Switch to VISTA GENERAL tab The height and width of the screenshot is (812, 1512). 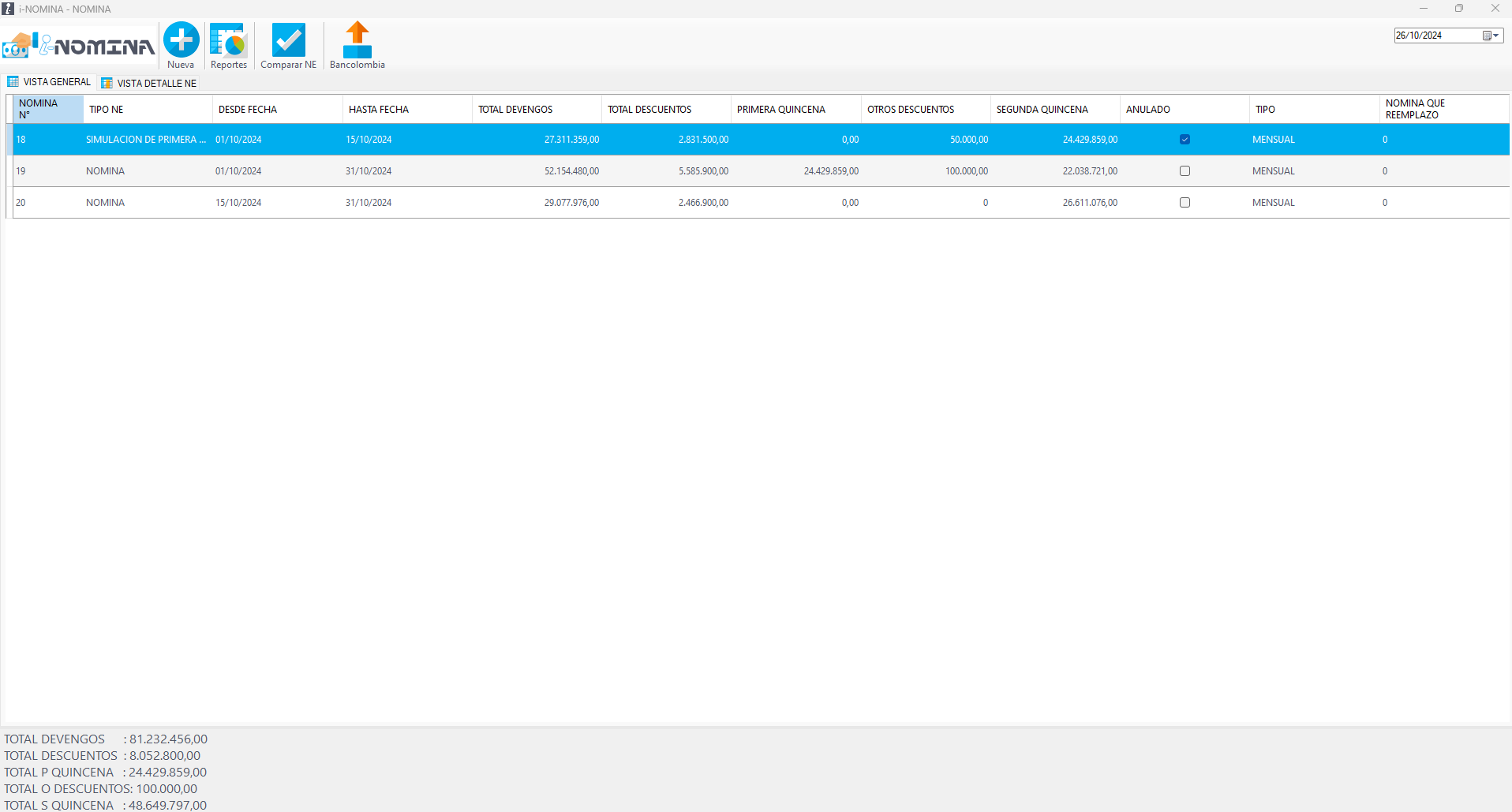point(57,82)
